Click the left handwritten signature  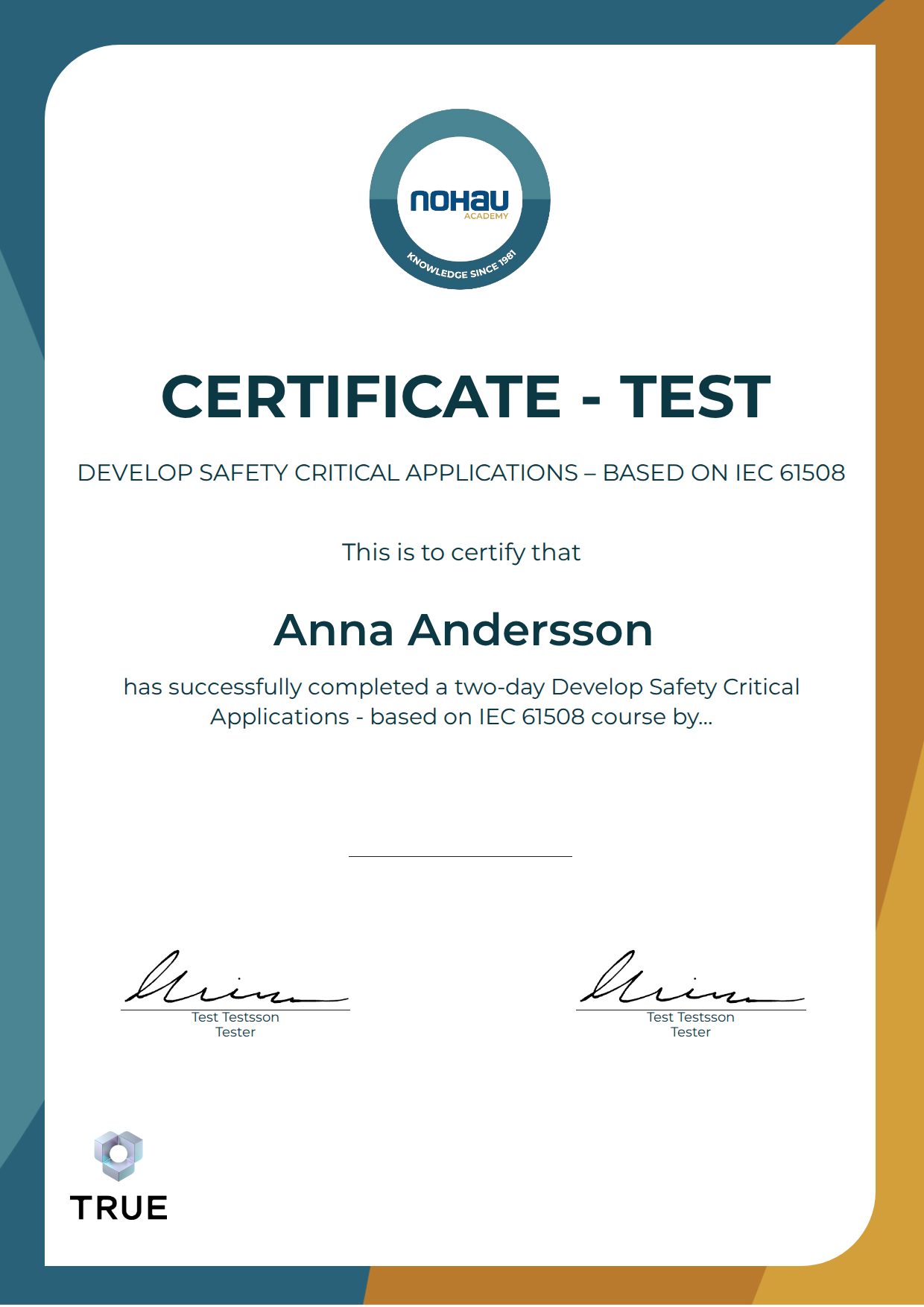[x=235, y=977]
